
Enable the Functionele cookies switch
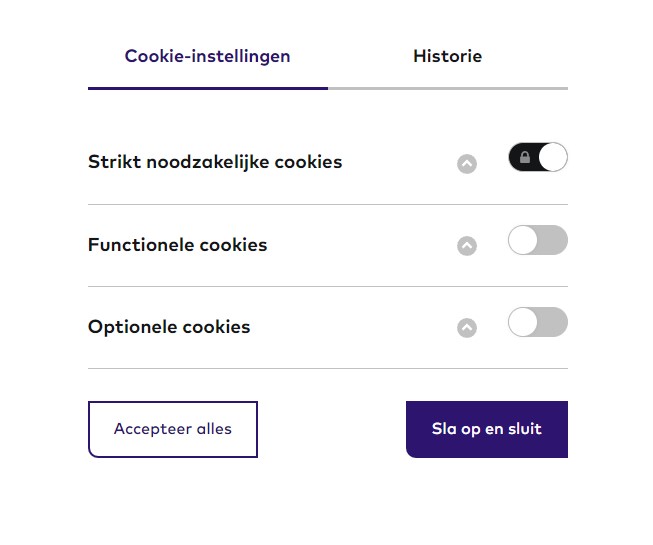tap(538, 240)
